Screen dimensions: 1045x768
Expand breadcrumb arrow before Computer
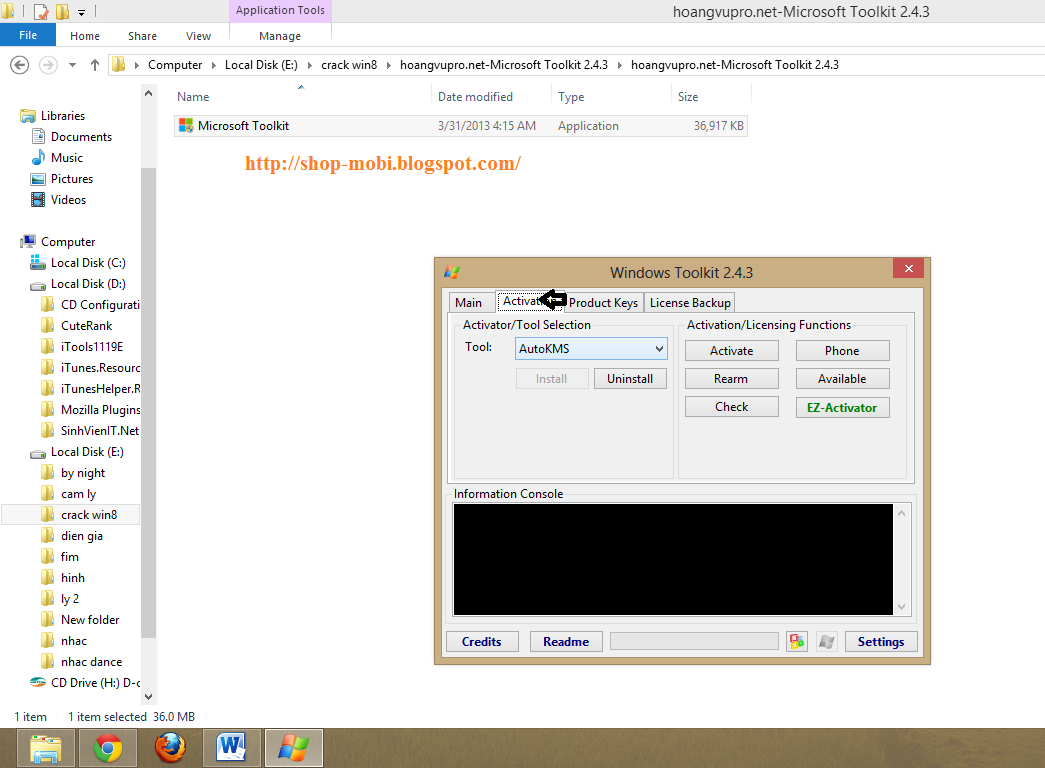coord(137,65)
